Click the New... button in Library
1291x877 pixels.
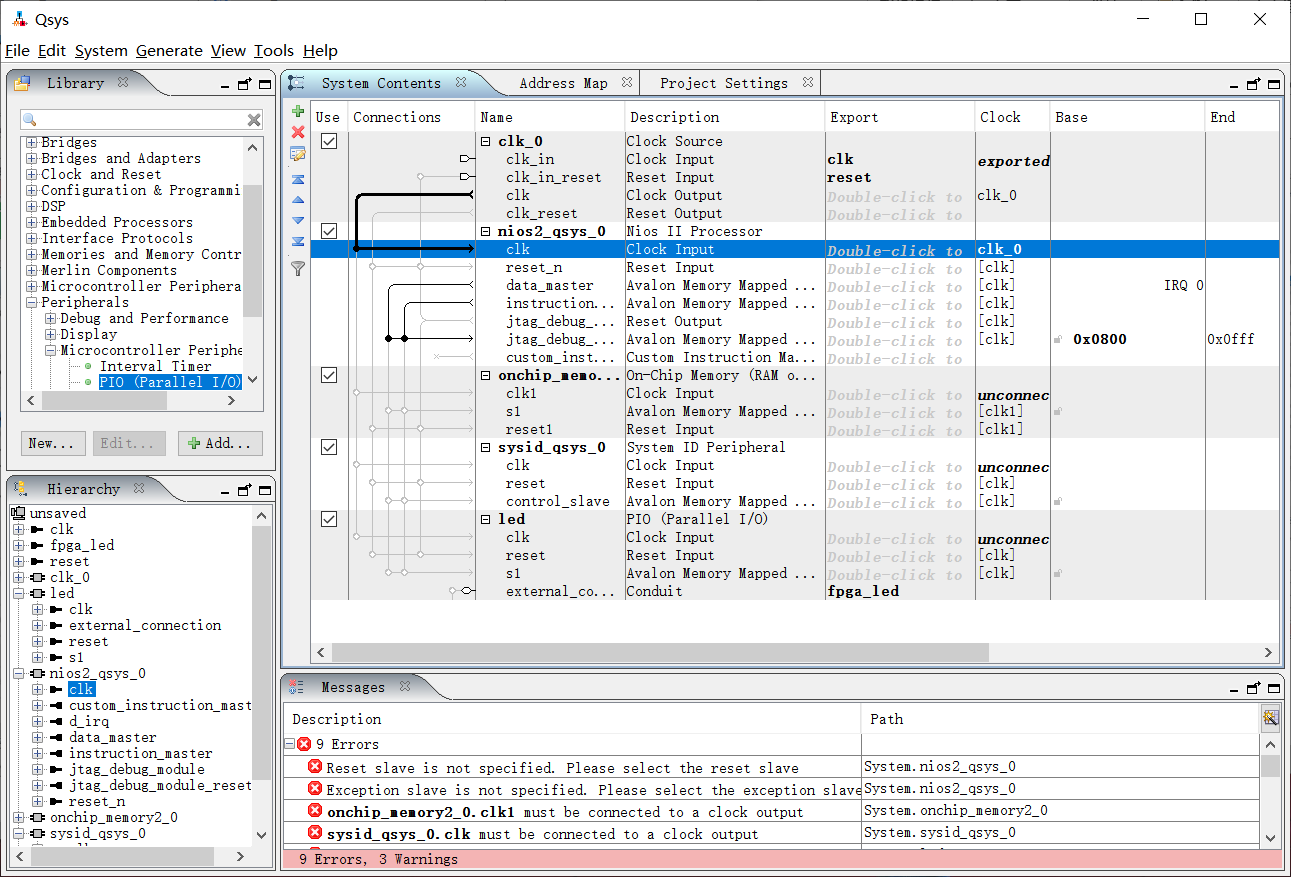tap(51, 444)
